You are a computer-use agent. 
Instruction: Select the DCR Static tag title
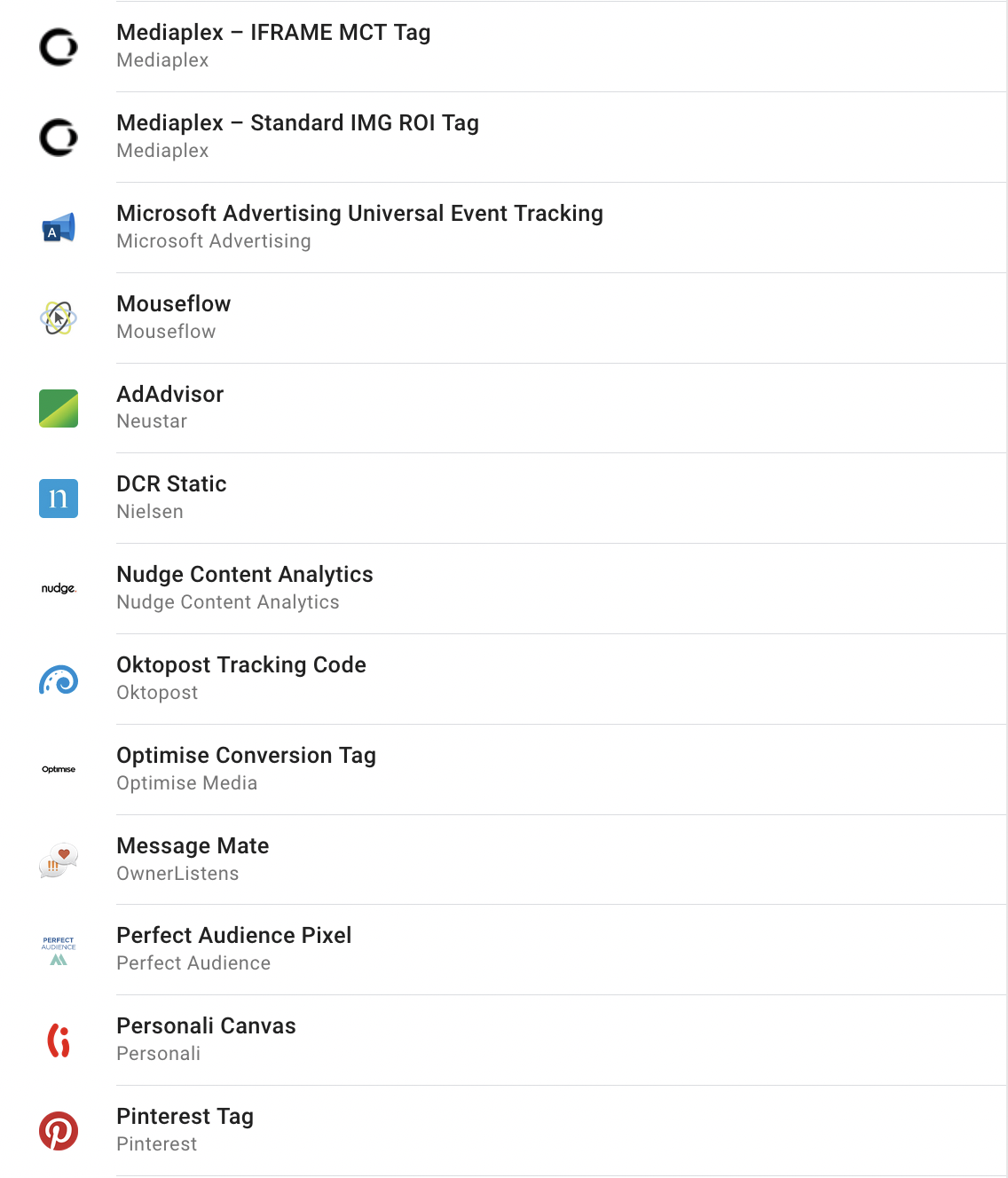pos(171,484)
